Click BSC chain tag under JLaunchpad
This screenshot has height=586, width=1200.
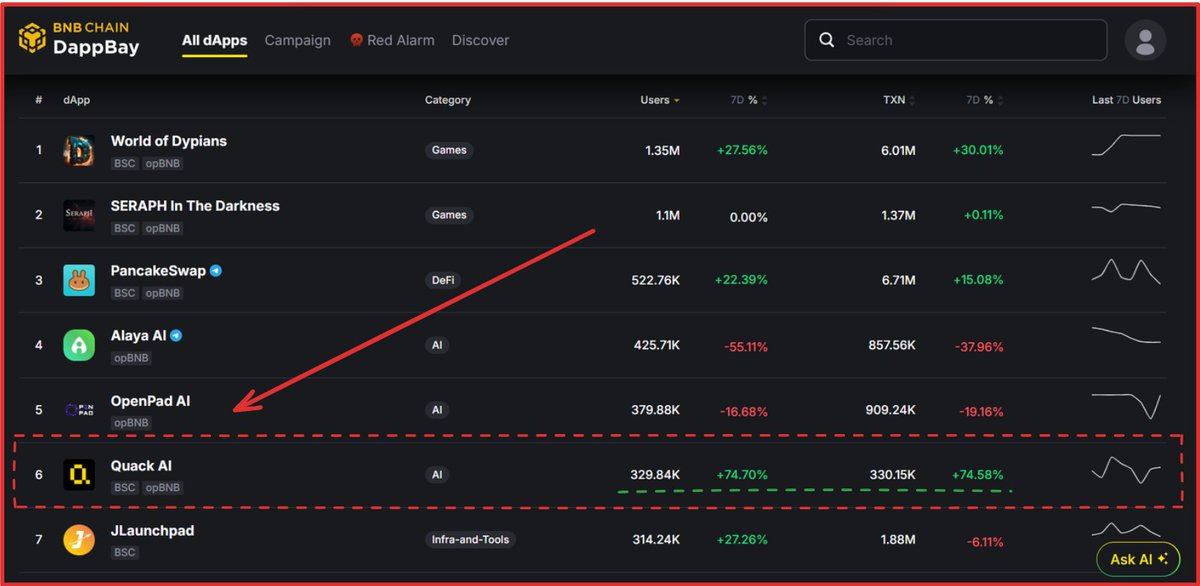pyautogui.click(x=124, y=552)
